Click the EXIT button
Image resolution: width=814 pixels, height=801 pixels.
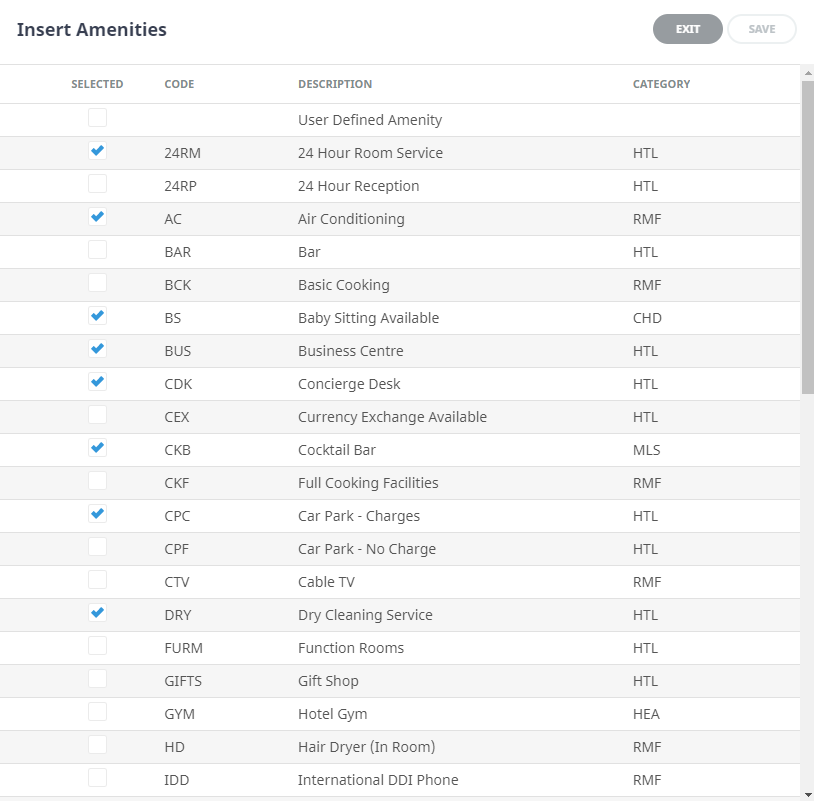click(687, 29)
